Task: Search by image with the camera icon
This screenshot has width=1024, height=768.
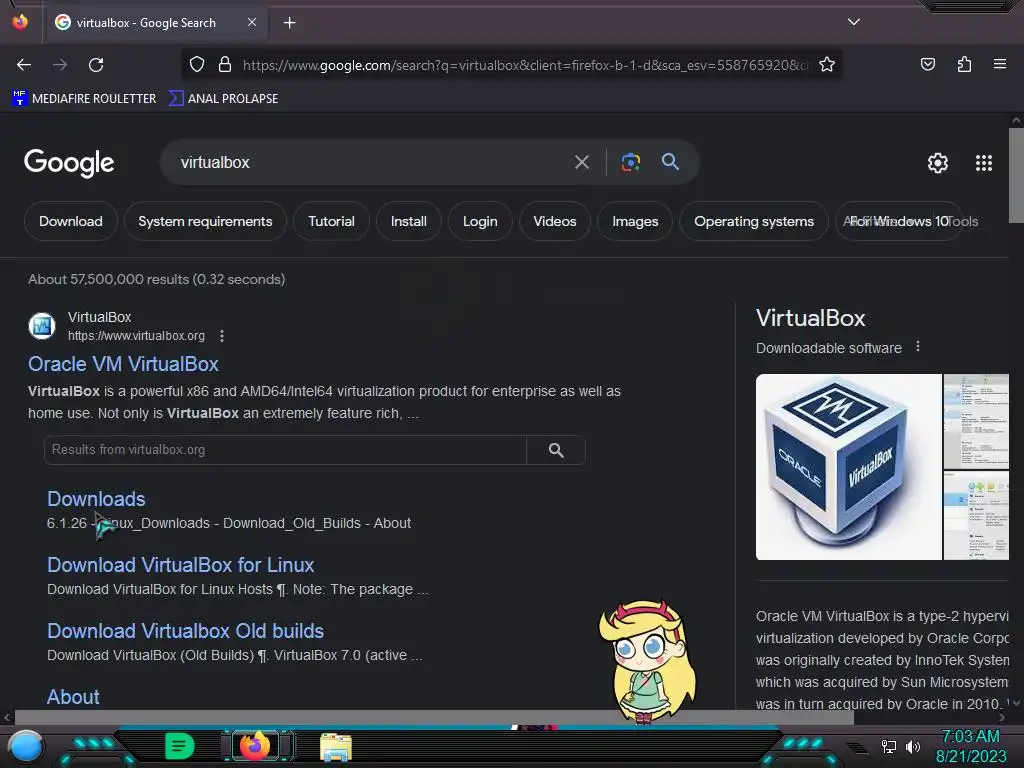Action: click(630, 162)
